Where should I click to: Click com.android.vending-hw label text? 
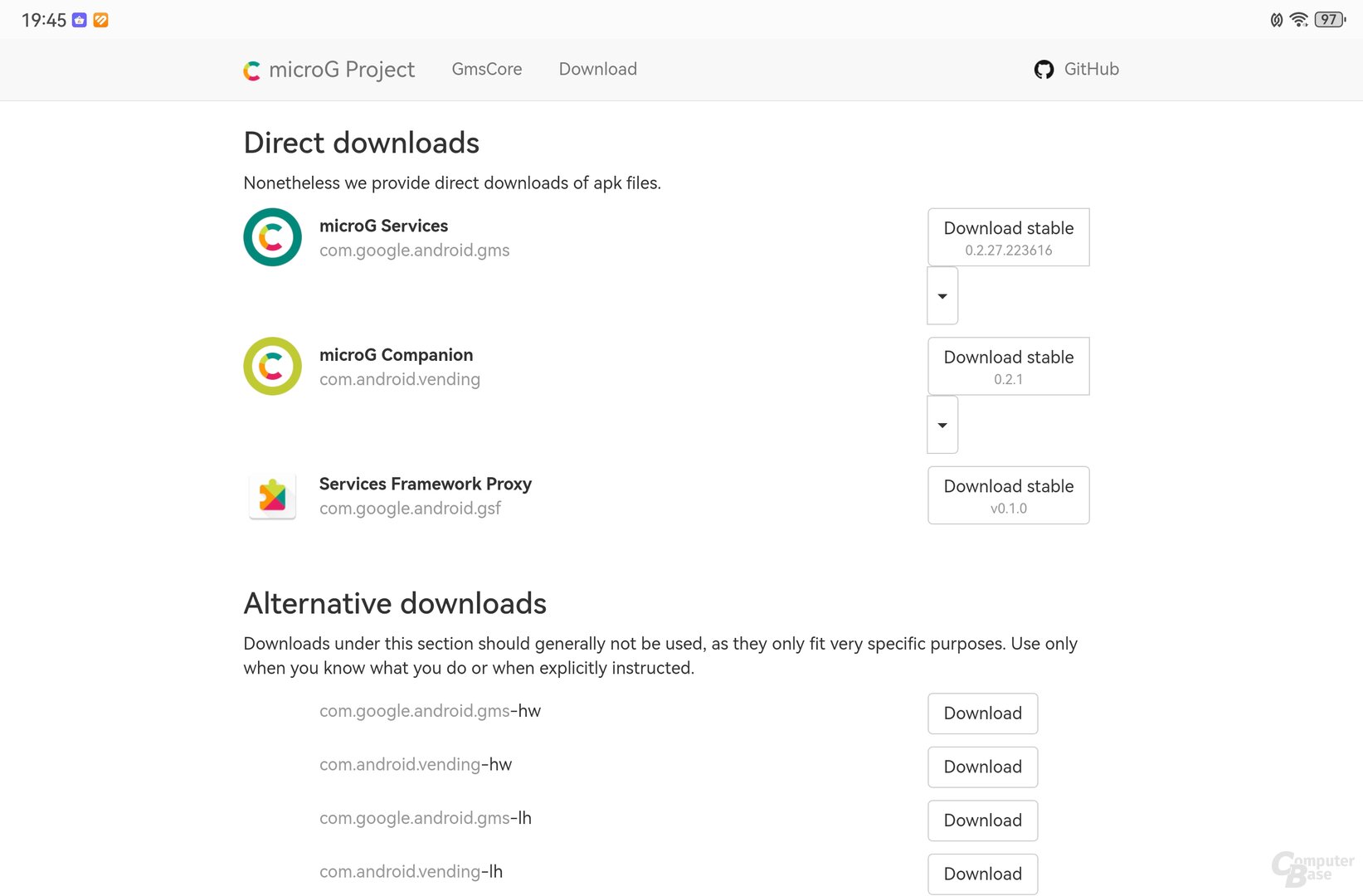[416, 764]
